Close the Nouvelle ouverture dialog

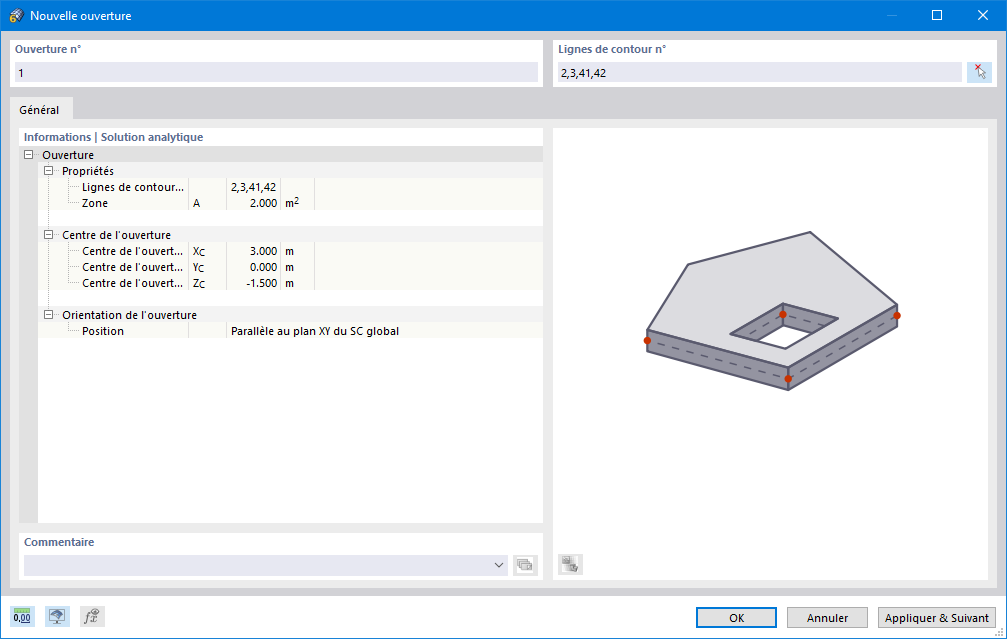click(983, 15)
